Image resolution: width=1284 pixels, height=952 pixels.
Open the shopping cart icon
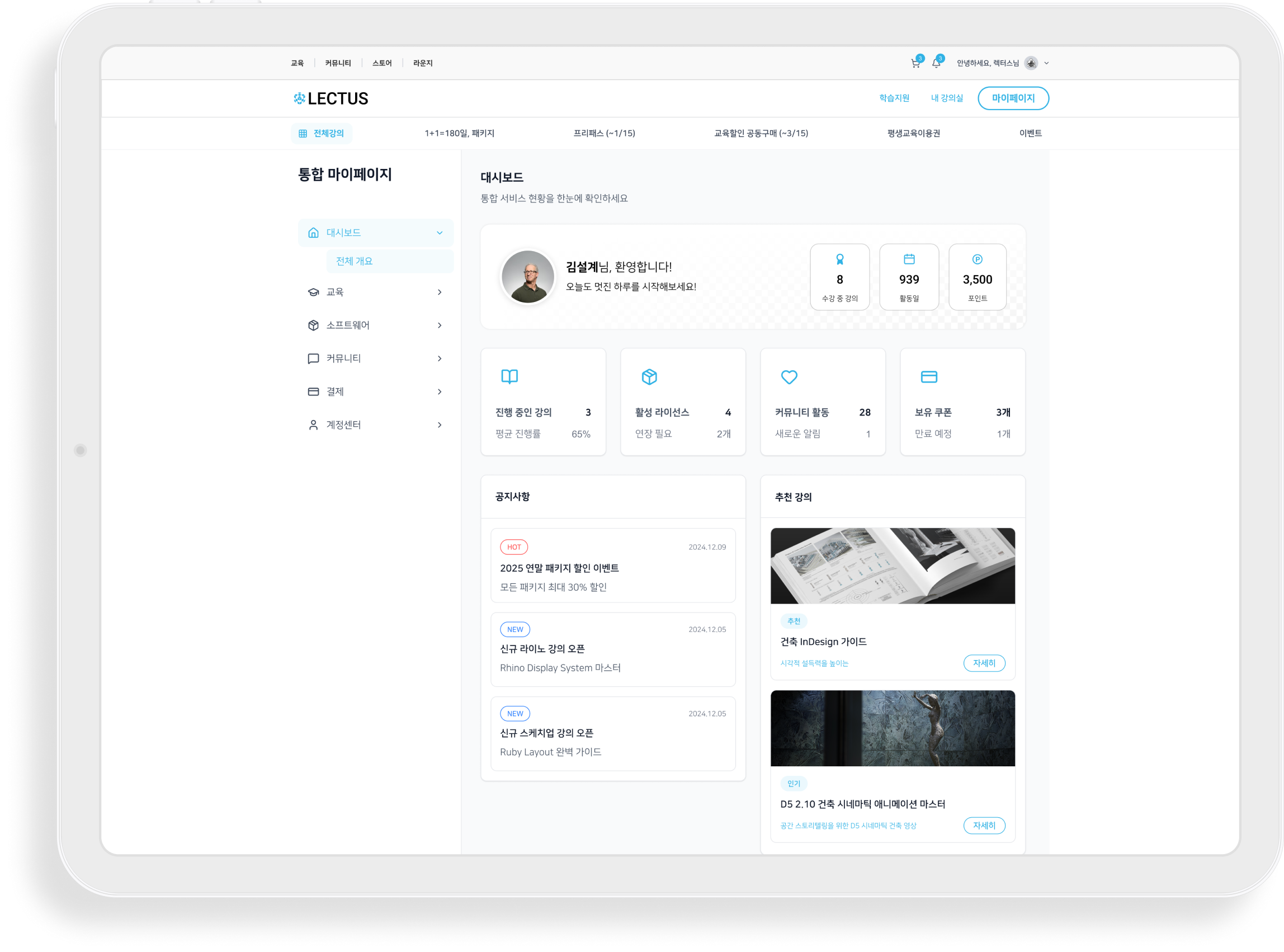[x=915, y=63]
